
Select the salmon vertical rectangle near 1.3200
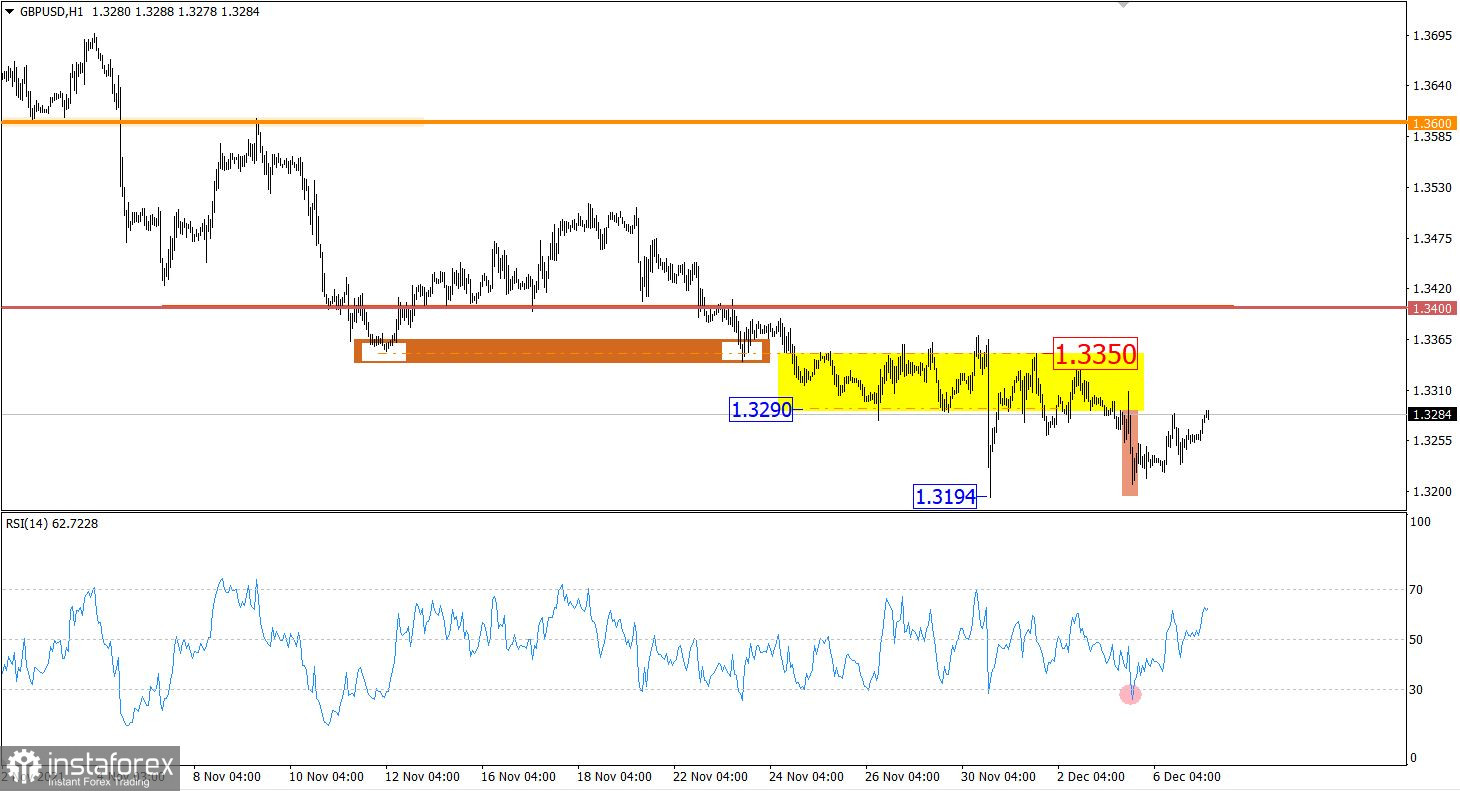click(x=1130, y=453)
